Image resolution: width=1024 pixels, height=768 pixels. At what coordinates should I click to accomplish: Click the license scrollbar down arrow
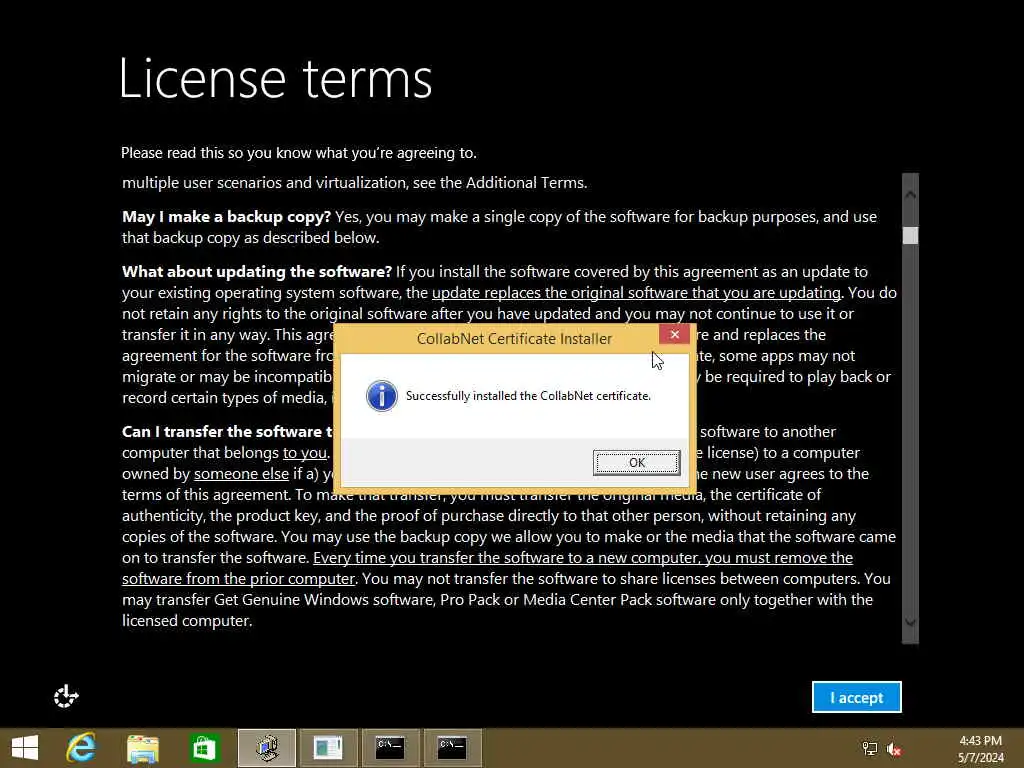click(x=910, y=622)
